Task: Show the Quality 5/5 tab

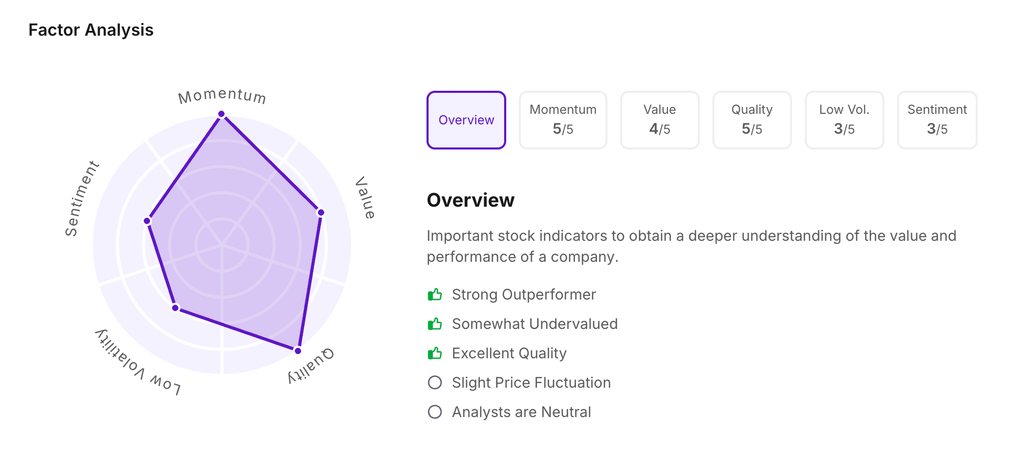Action: coord(752,120)
